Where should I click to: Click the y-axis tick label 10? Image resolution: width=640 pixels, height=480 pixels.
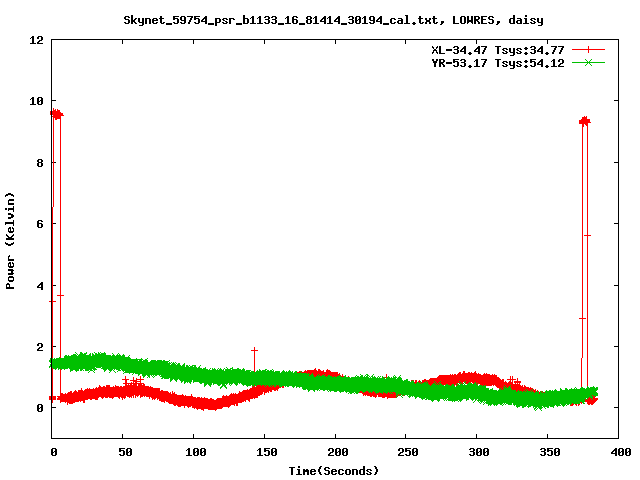(36, 101)
